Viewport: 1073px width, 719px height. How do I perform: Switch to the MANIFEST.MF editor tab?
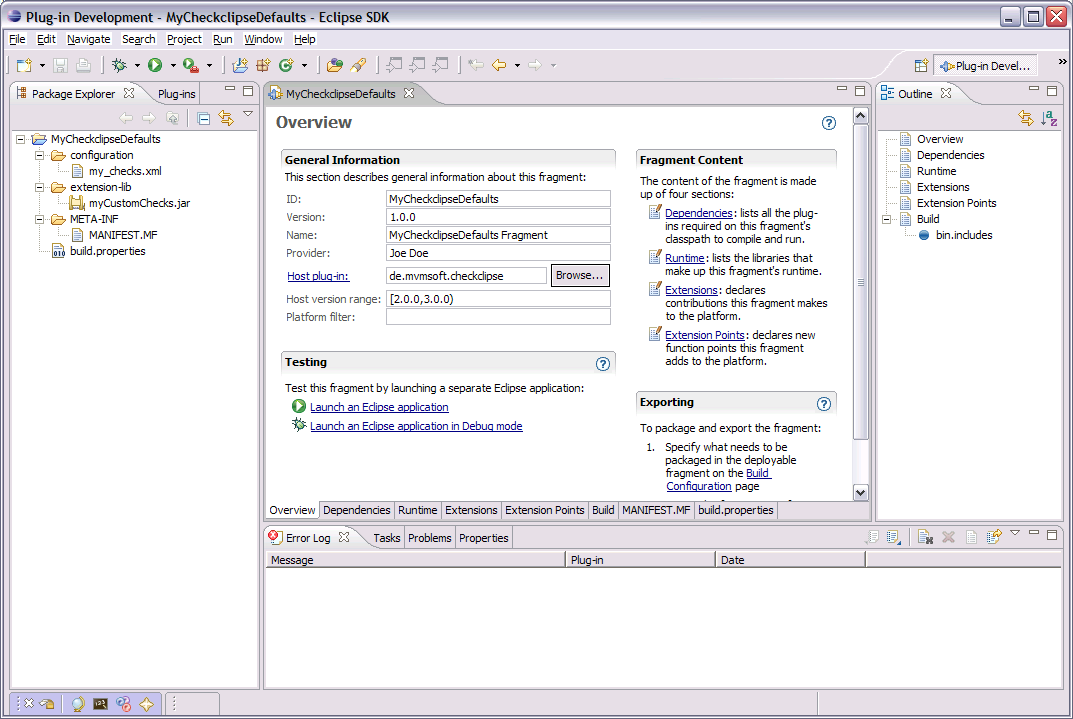[x=656, y=510]
